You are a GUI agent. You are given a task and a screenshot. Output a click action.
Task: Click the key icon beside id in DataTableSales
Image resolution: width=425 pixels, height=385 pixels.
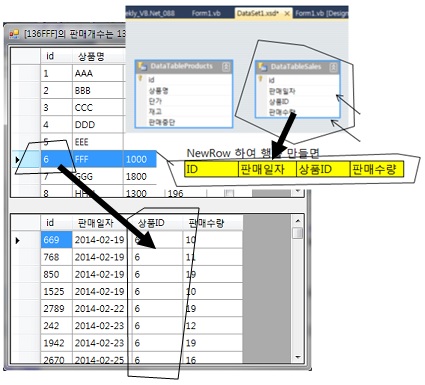coord(261,79)
